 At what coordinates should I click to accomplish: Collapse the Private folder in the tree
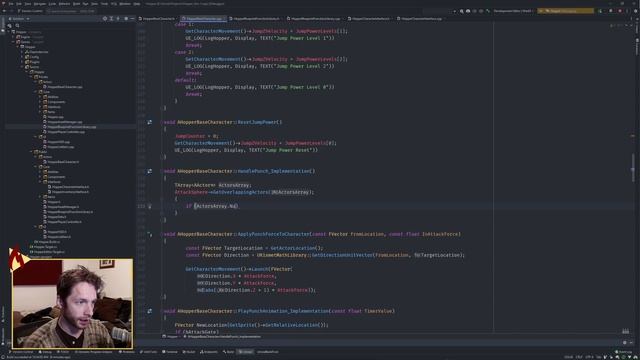coord(31,77)
